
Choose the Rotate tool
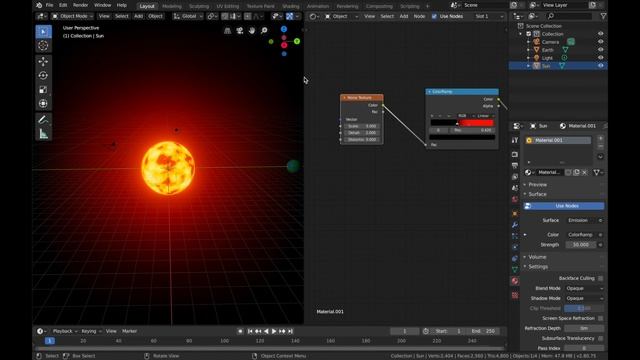43,76
